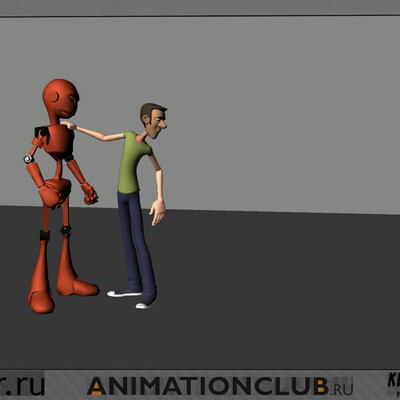Screen dimensions: 400x400
Task: Select the man's head
Action: (154, 120)
